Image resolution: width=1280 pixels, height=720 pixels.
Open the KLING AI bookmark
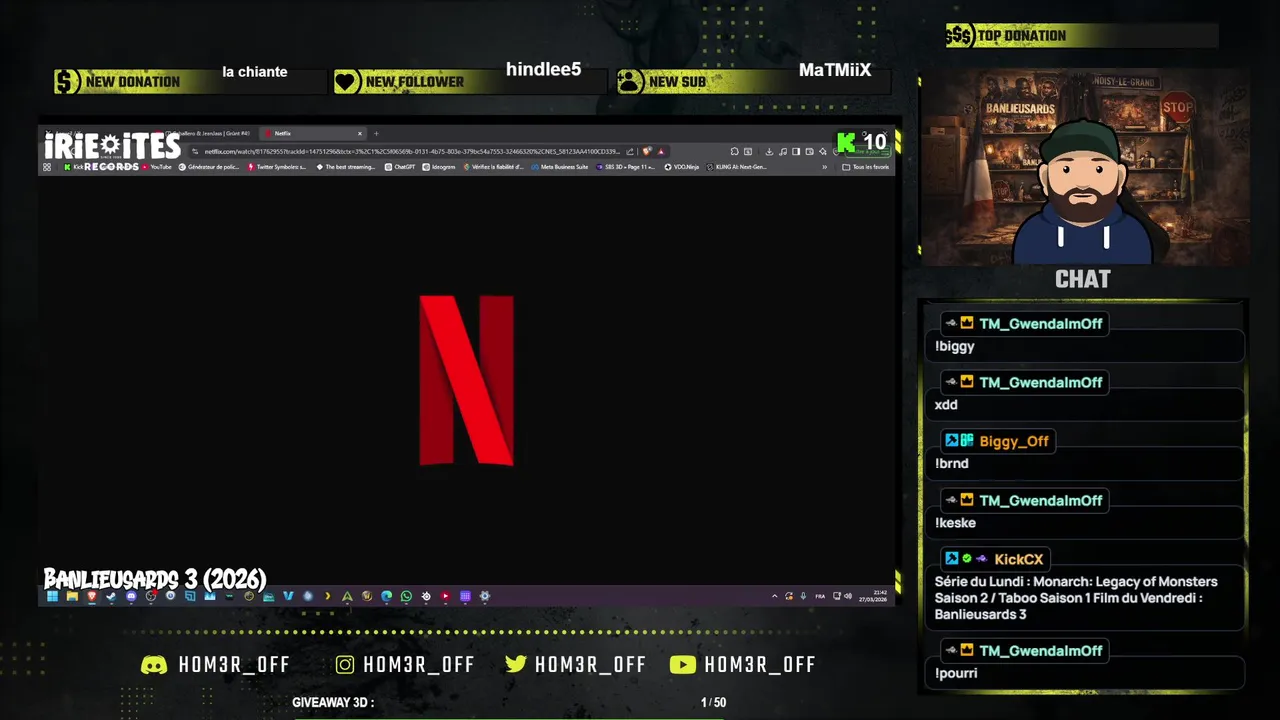click(x=736, y=167)
